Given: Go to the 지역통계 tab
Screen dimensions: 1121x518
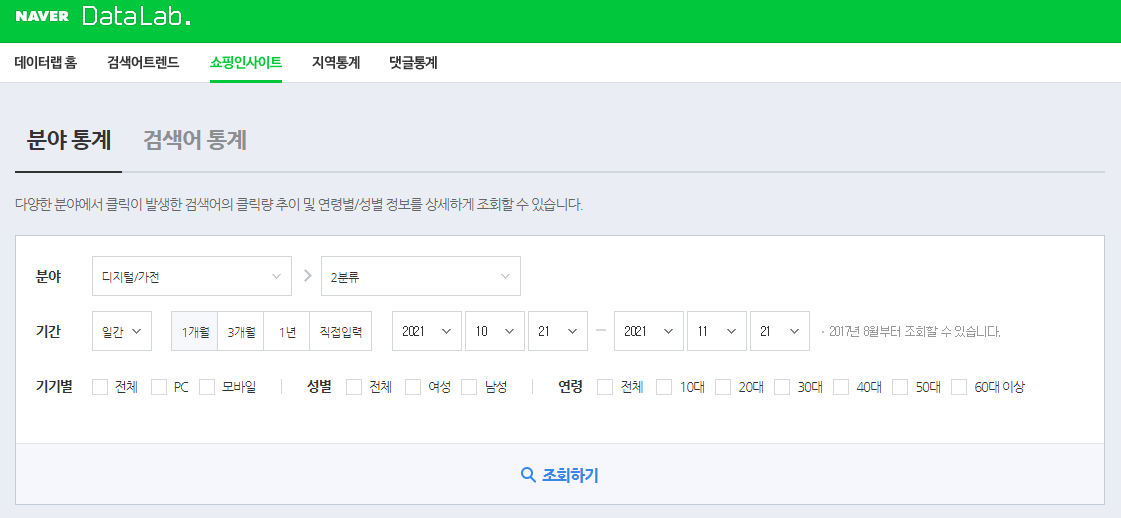Looking at the screenshot, I should point(336,63).
